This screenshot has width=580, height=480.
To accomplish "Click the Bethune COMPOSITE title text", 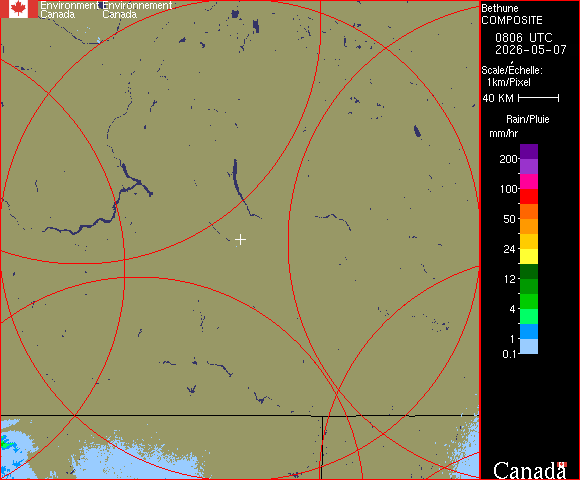I will point(512,14).
